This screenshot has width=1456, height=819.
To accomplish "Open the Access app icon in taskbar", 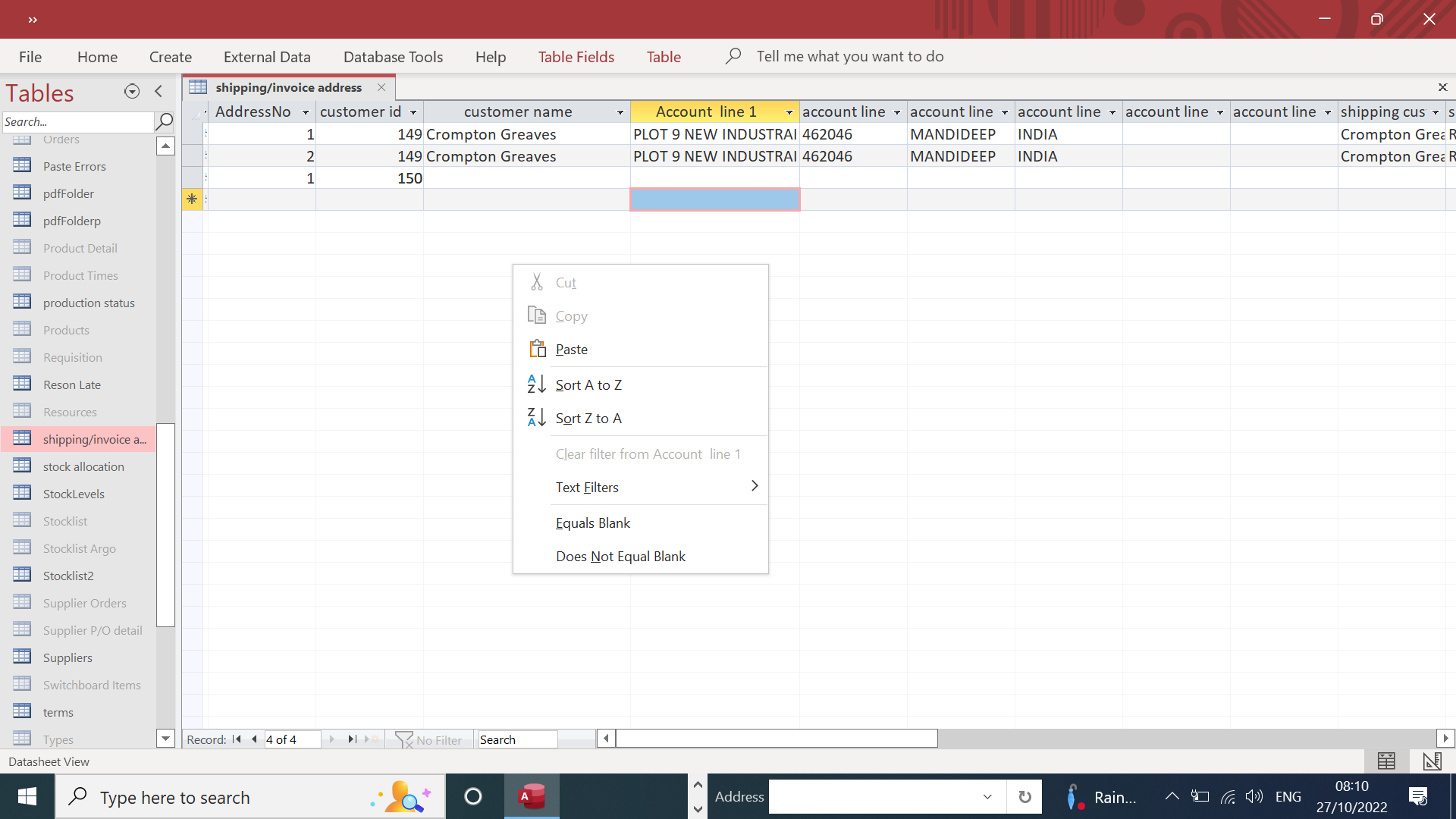I will 532,796.
